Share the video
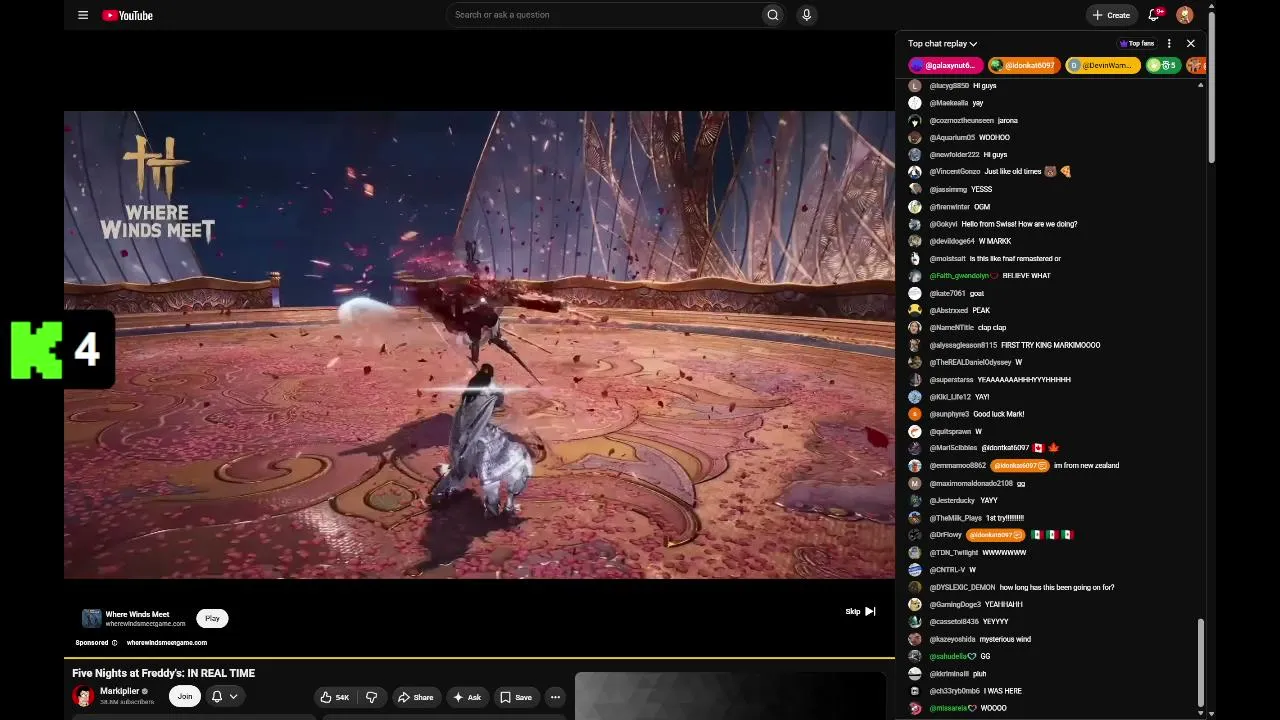The image size is (1280, 720). coord(415,697)
